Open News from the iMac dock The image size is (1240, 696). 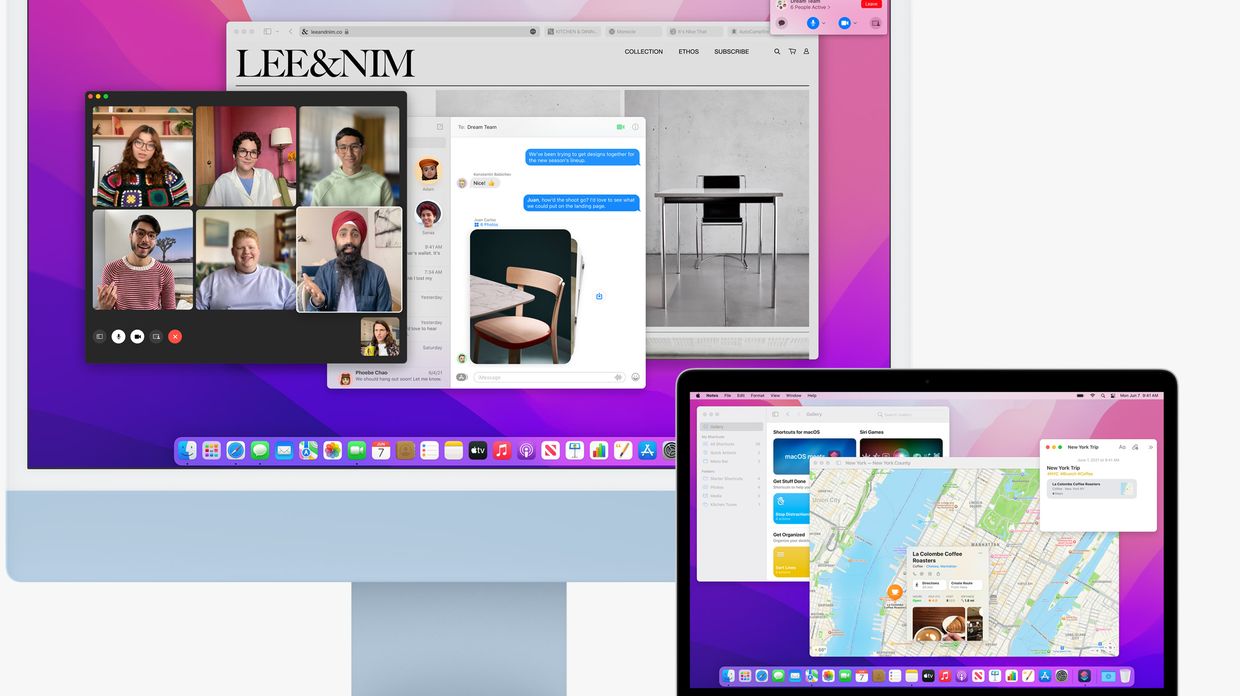coord(550,451)
